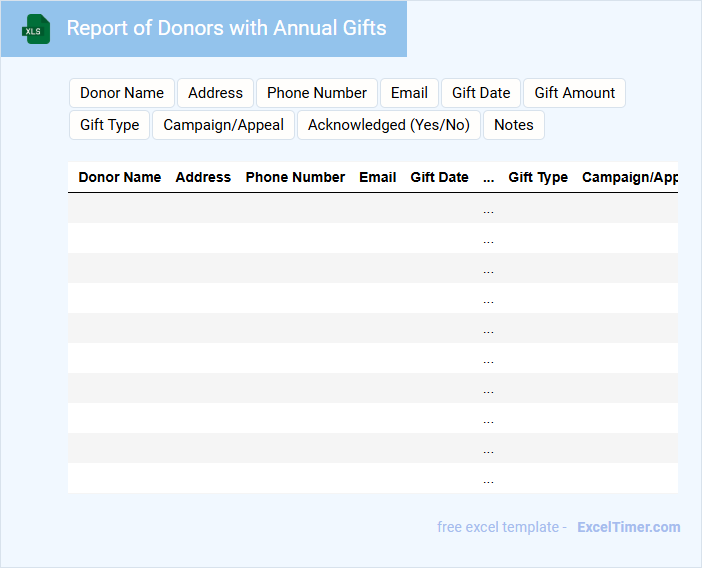Select the Email column header
Image resolution: width=702 pixels, height=568 pixels.
point(378,177)
